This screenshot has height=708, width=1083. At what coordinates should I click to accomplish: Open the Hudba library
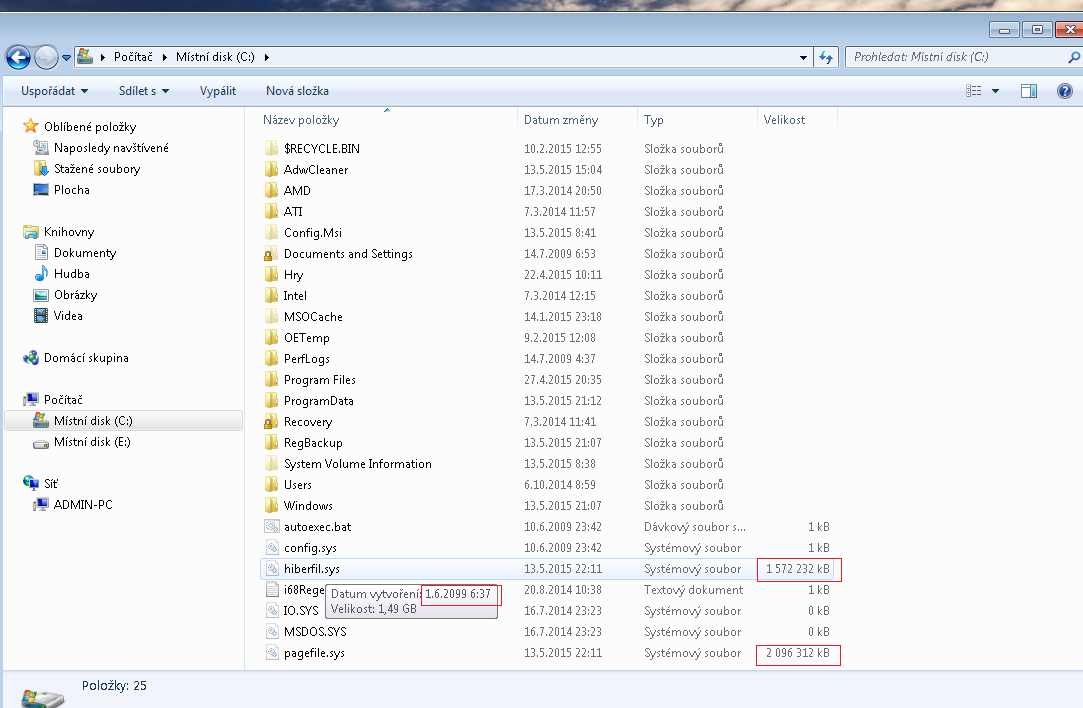[72, 274]
